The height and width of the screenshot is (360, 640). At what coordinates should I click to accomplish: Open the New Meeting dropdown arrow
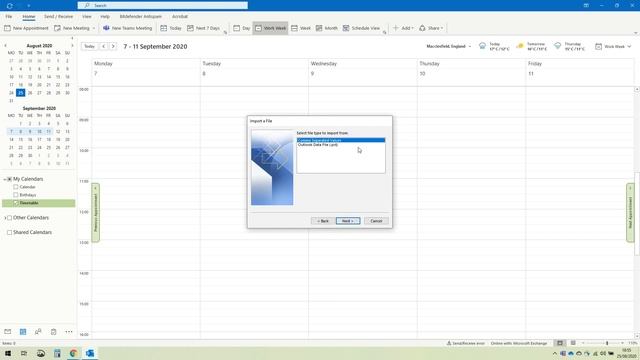point(94,28)
